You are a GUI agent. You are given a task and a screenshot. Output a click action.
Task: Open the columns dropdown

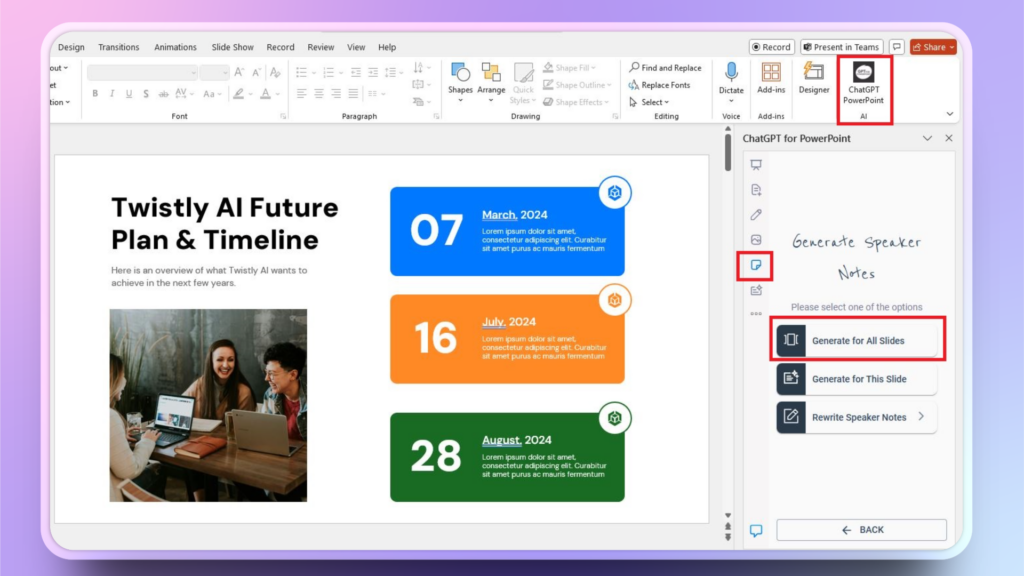(376, 94)
